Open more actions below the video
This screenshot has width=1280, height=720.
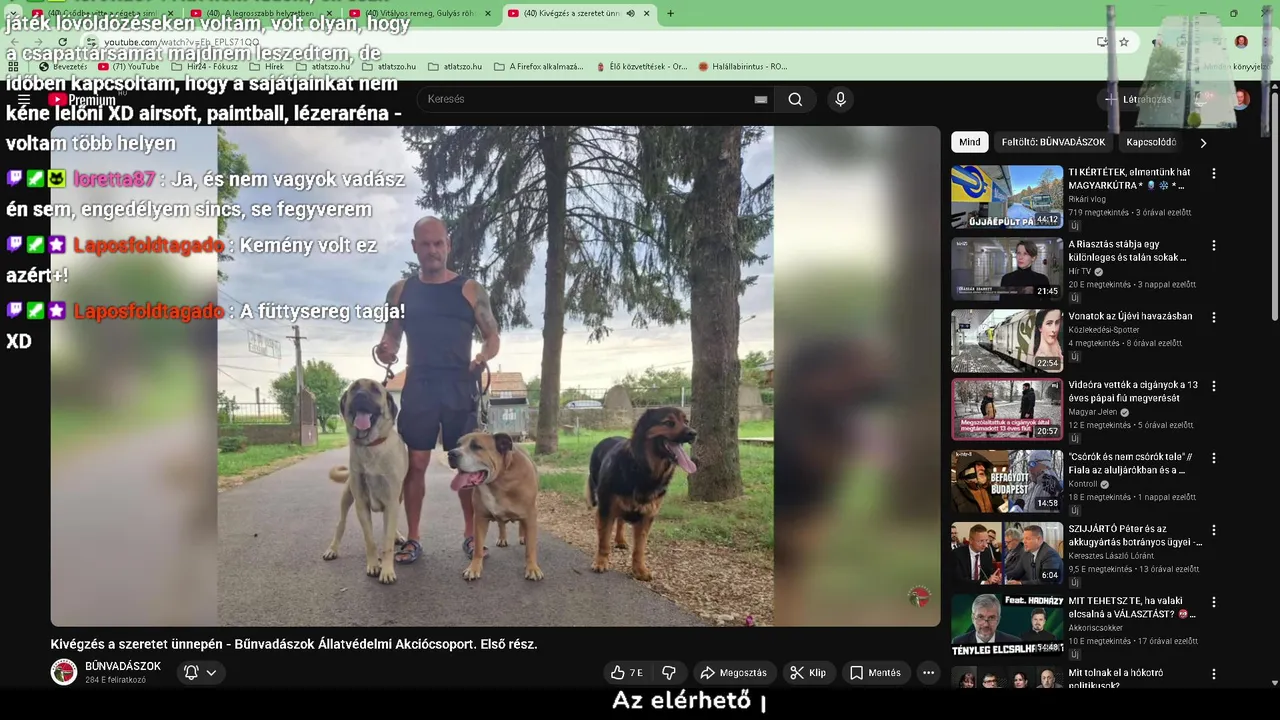tap(928, 673)
